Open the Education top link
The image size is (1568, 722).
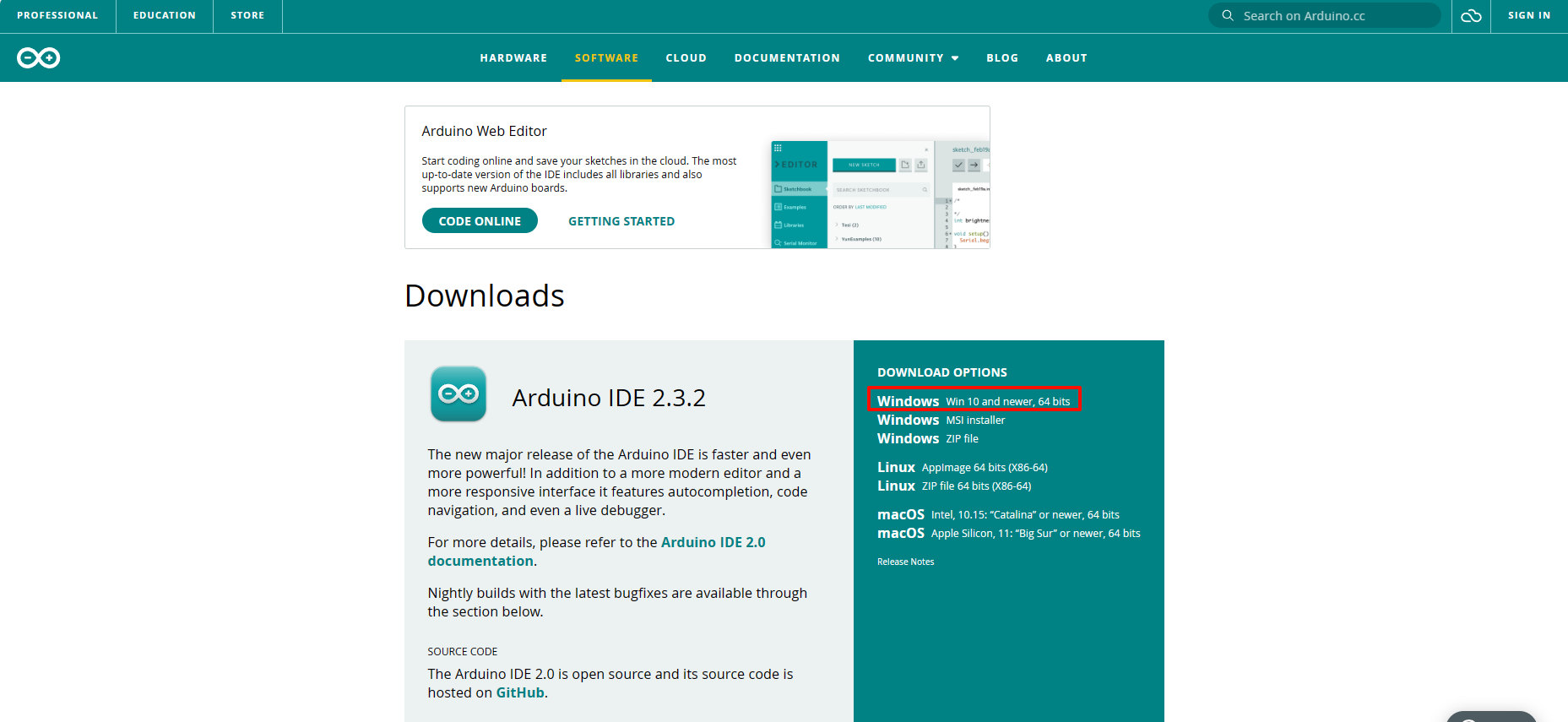click(x=165, y=15)
